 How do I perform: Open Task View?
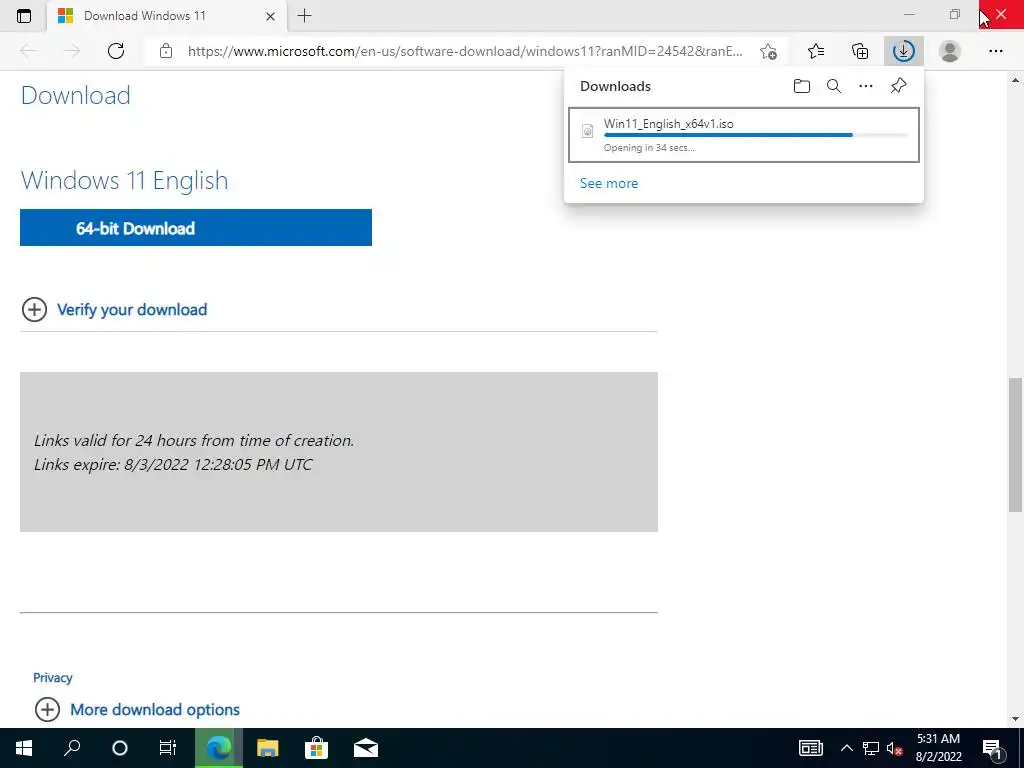(168, 748)
